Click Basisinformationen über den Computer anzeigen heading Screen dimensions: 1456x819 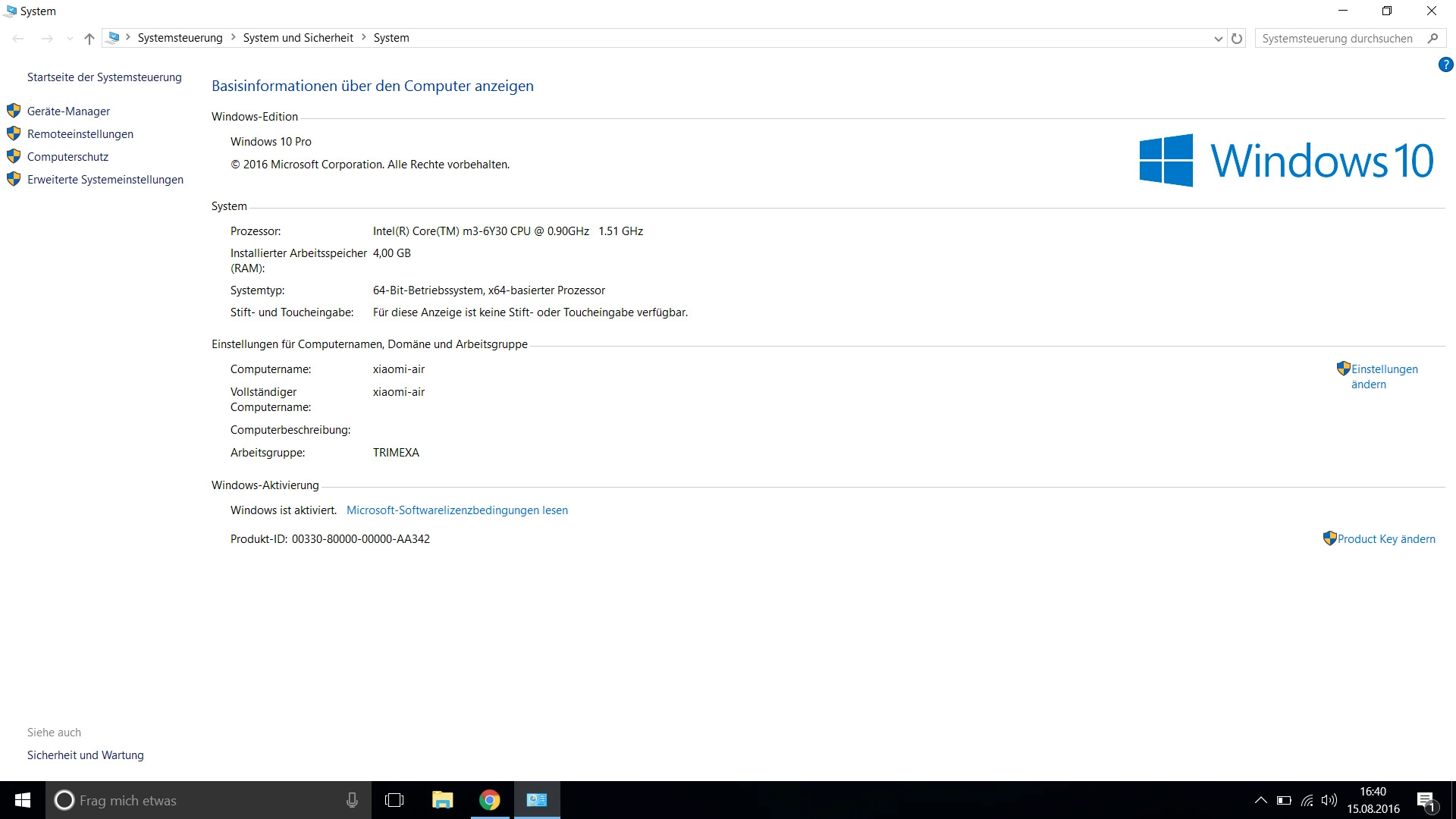372,86
